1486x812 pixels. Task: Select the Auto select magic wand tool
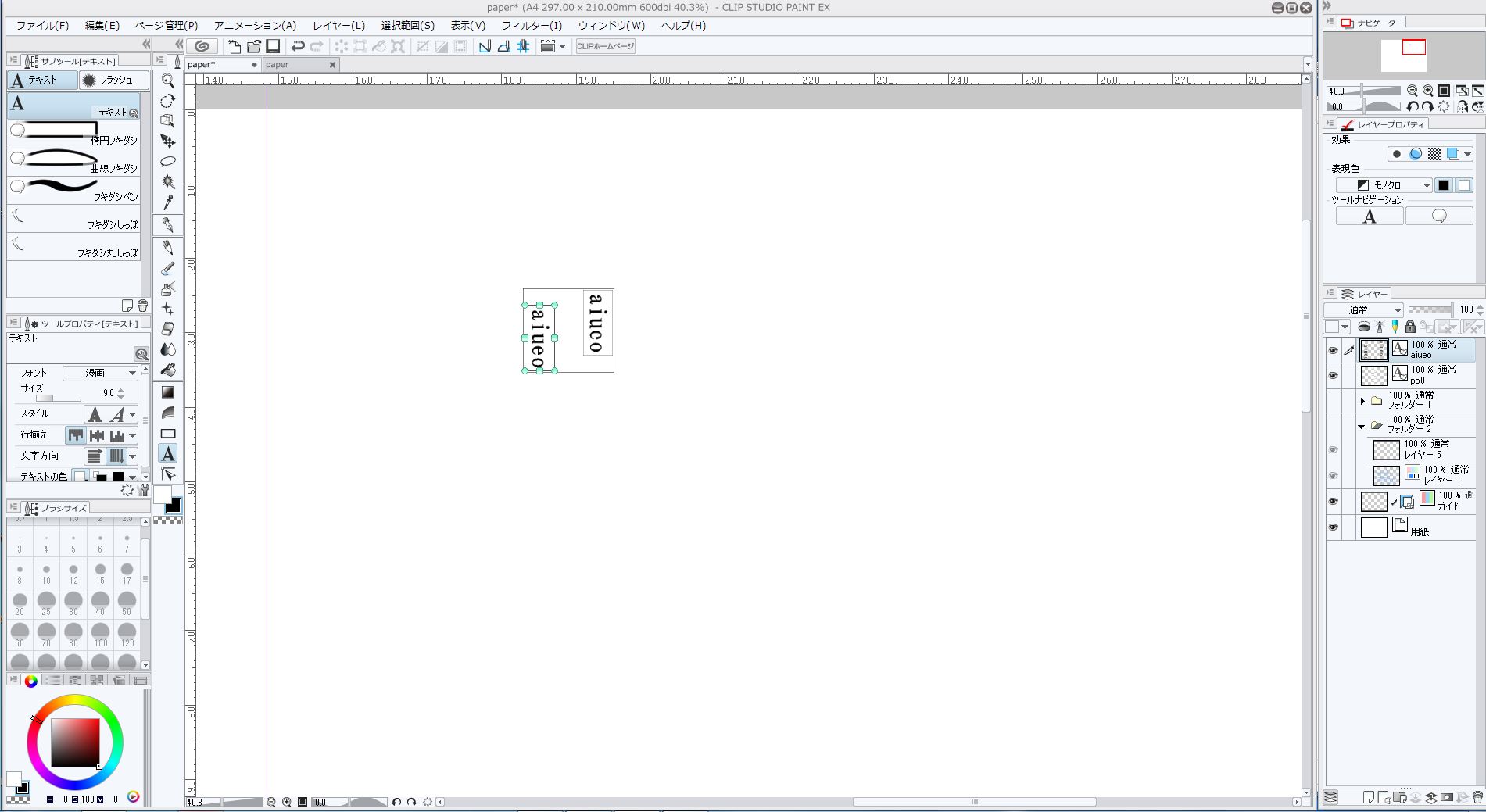coord(167,182)
